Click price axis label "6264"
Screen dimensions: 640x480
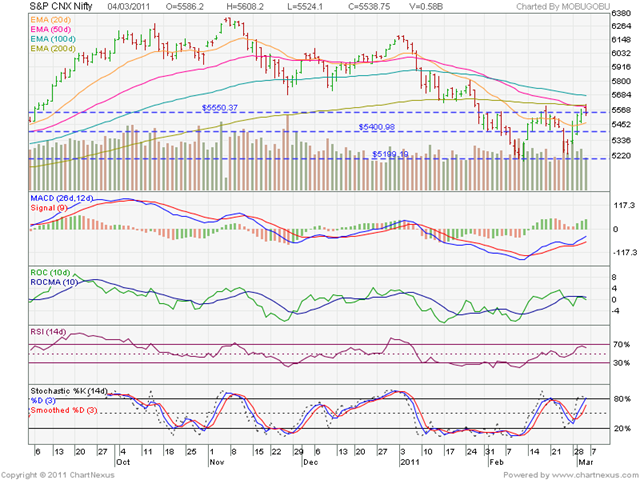[622, 26]
